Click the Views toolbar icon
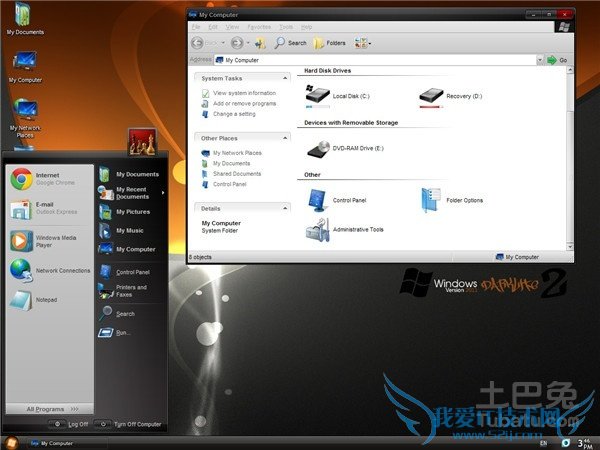 360,43
